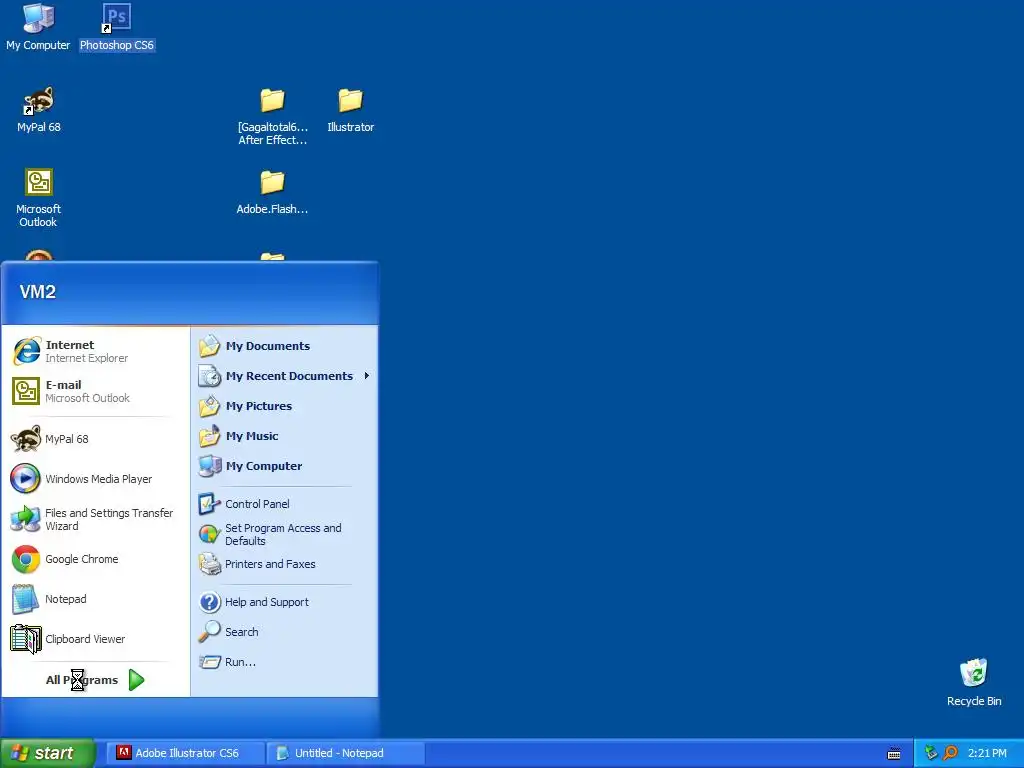Click the VM2 user name header
This screenshot has height=768, width=1024.
pos(38,292)
